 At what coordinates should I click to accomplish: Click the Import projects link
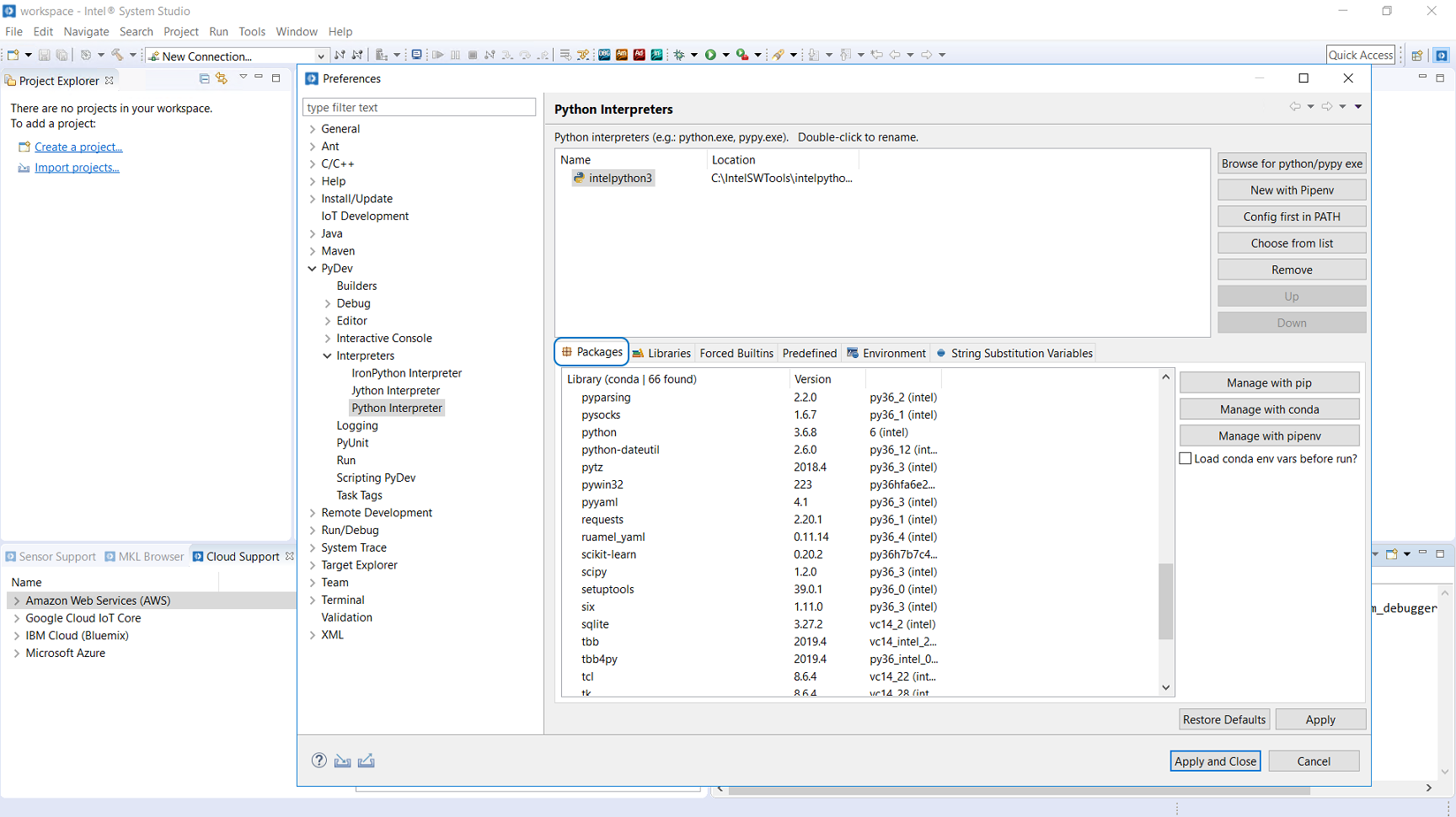tap(77, 168)
